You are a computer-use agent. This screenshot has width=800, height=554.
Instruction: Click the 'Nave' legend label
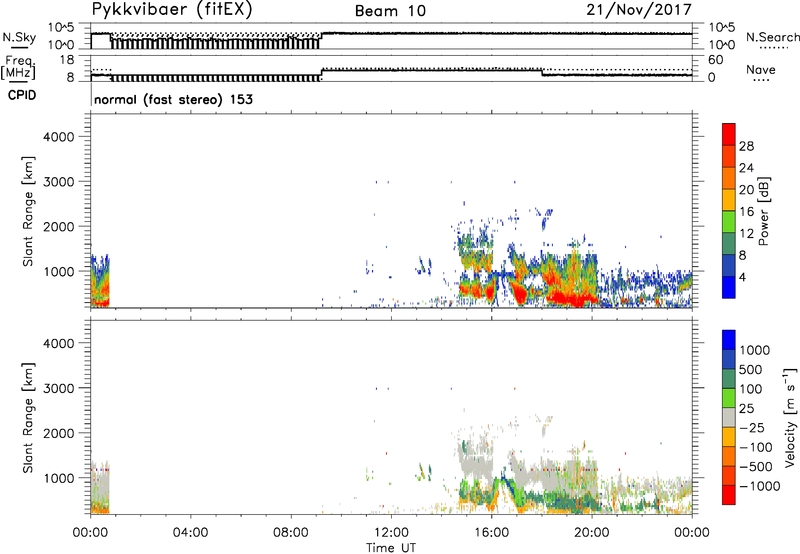(x=761, y=70)
